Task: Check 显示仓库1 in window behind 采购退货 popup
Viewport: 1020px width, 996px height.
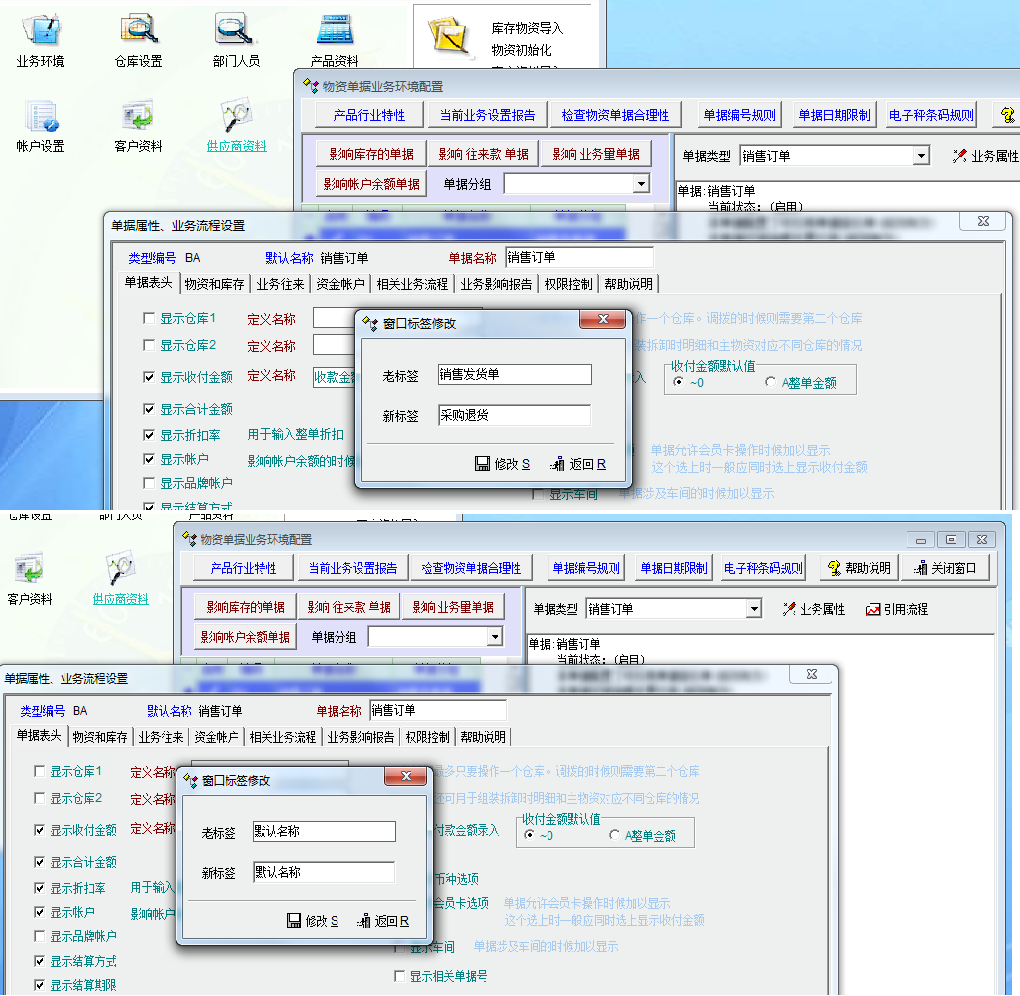Action: pyautogui.click(x=149, y=319)
